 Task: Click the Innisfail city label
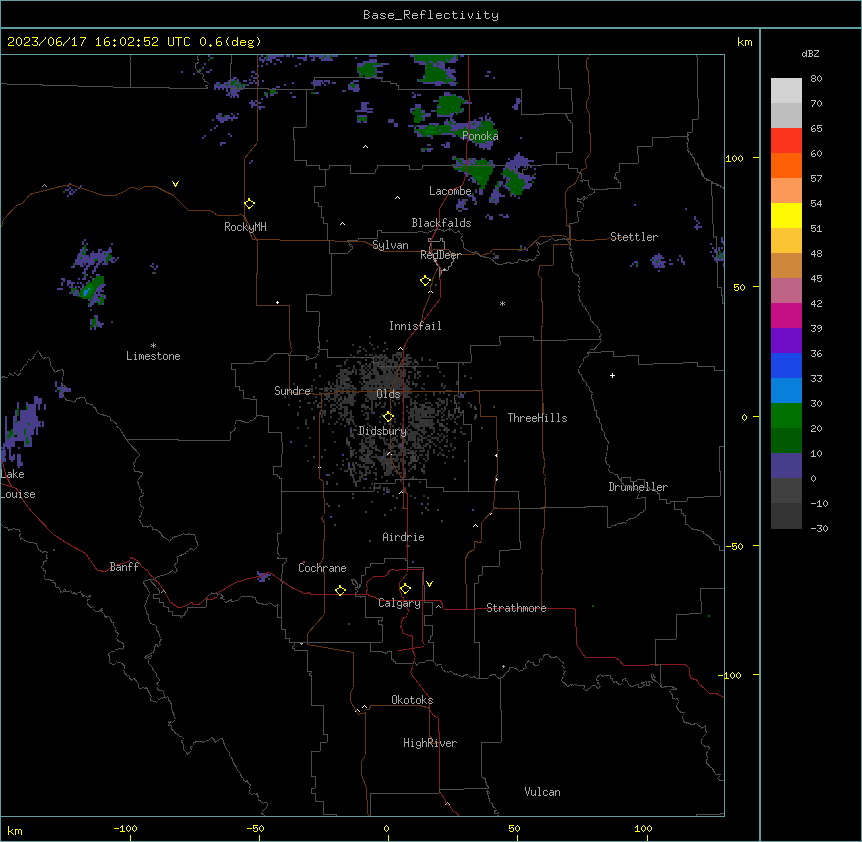tap(415, 326)
